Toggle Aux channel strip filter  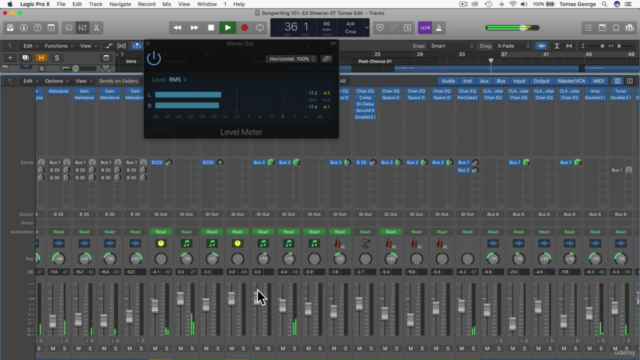(484, 81)
